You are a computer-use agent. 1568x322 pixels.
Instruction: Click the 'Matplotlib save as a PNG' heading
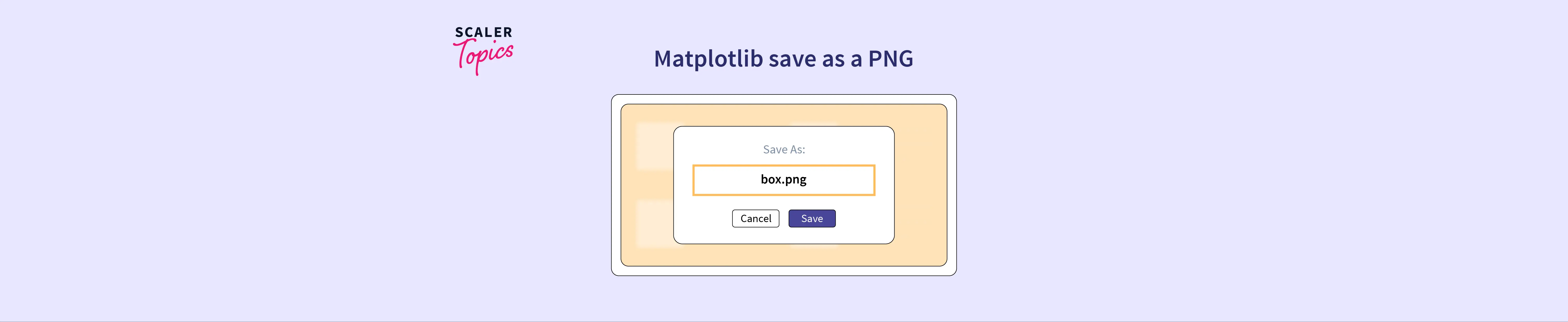click(783, 59)
